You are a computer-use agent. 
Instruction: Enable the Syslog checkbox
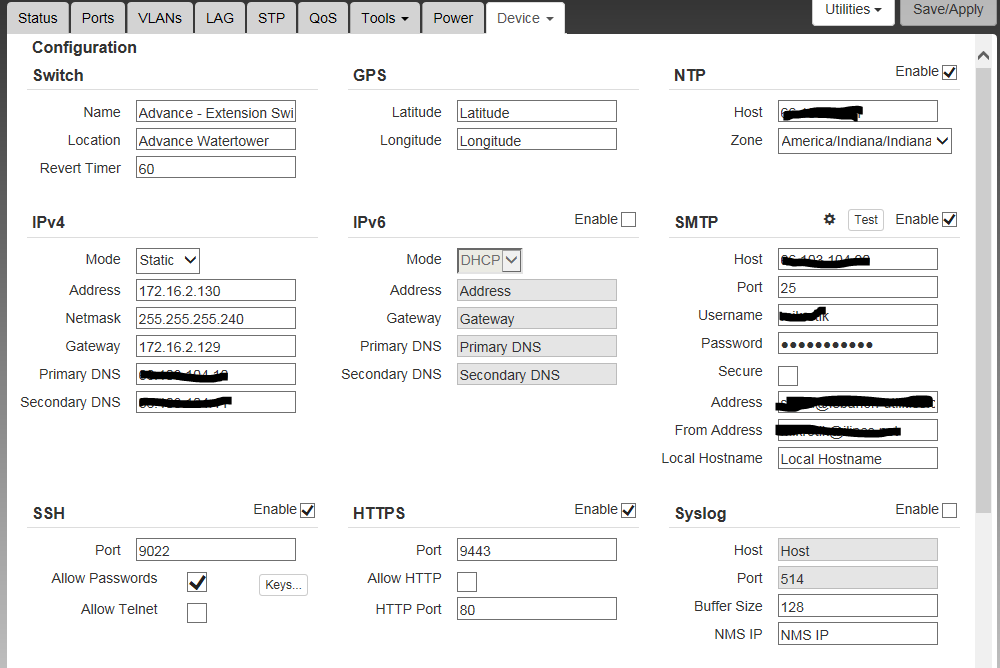click(949, 510)
